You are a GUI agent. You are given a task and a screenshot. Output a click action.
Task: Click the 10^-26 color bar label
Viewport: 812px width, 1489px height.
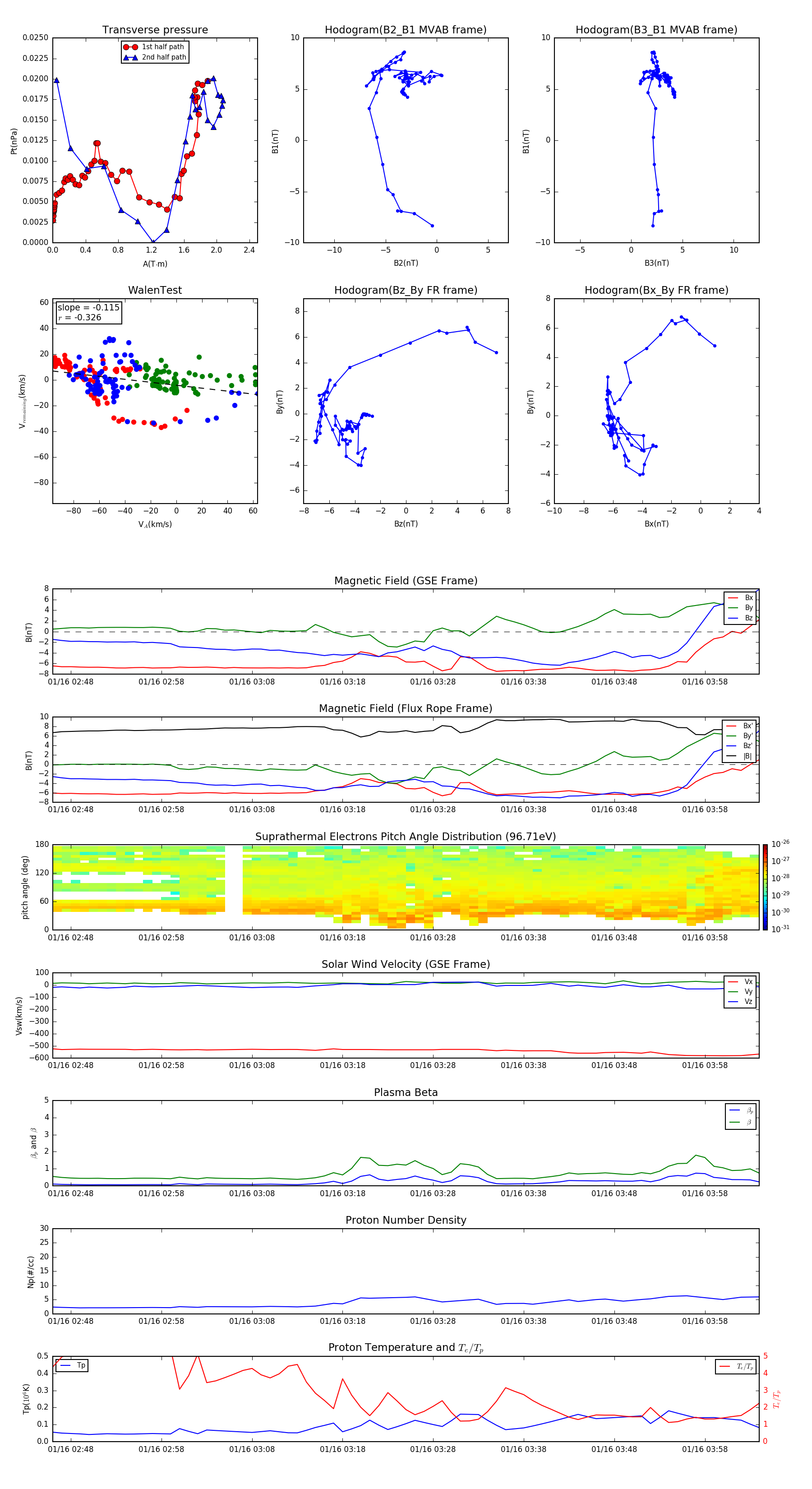coord(780,844)
